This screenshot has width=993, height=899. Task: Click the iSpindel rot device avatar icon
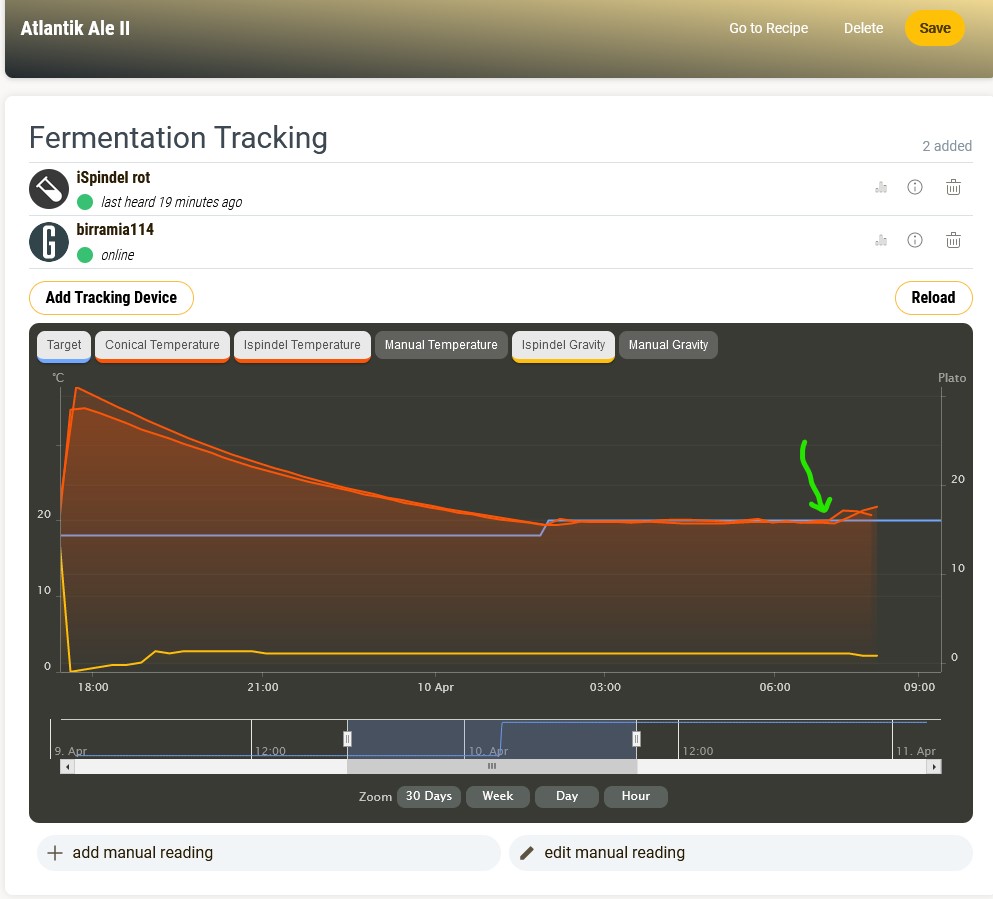coord(49,189)
